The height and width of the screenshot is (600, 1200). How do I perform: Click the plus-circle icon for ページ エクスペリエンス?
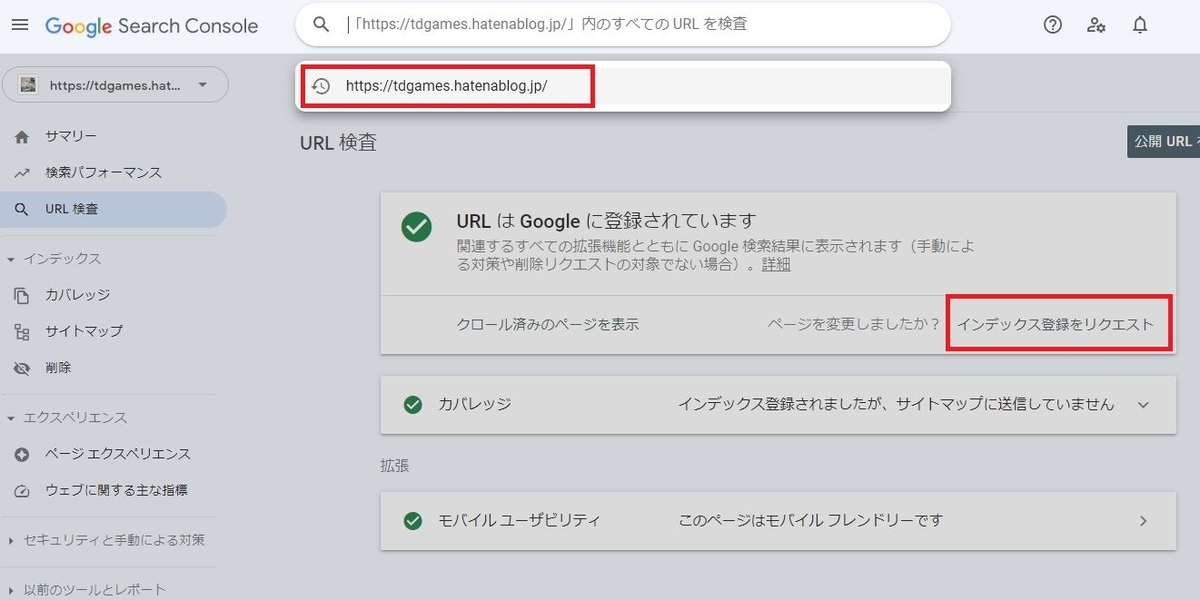click(22, 454)
